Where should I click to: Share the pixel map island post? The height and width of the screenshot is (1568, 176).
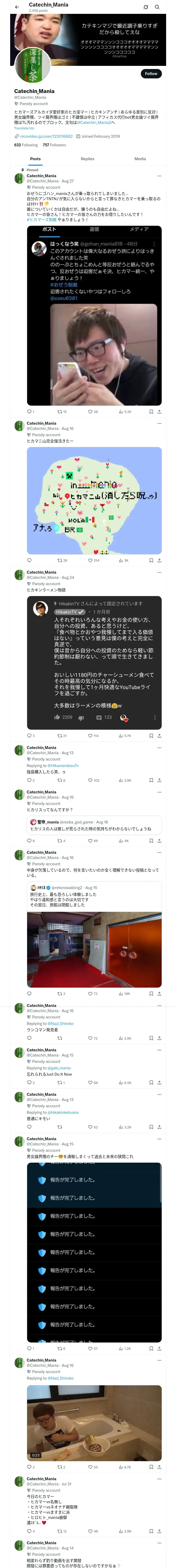(159, 560)
